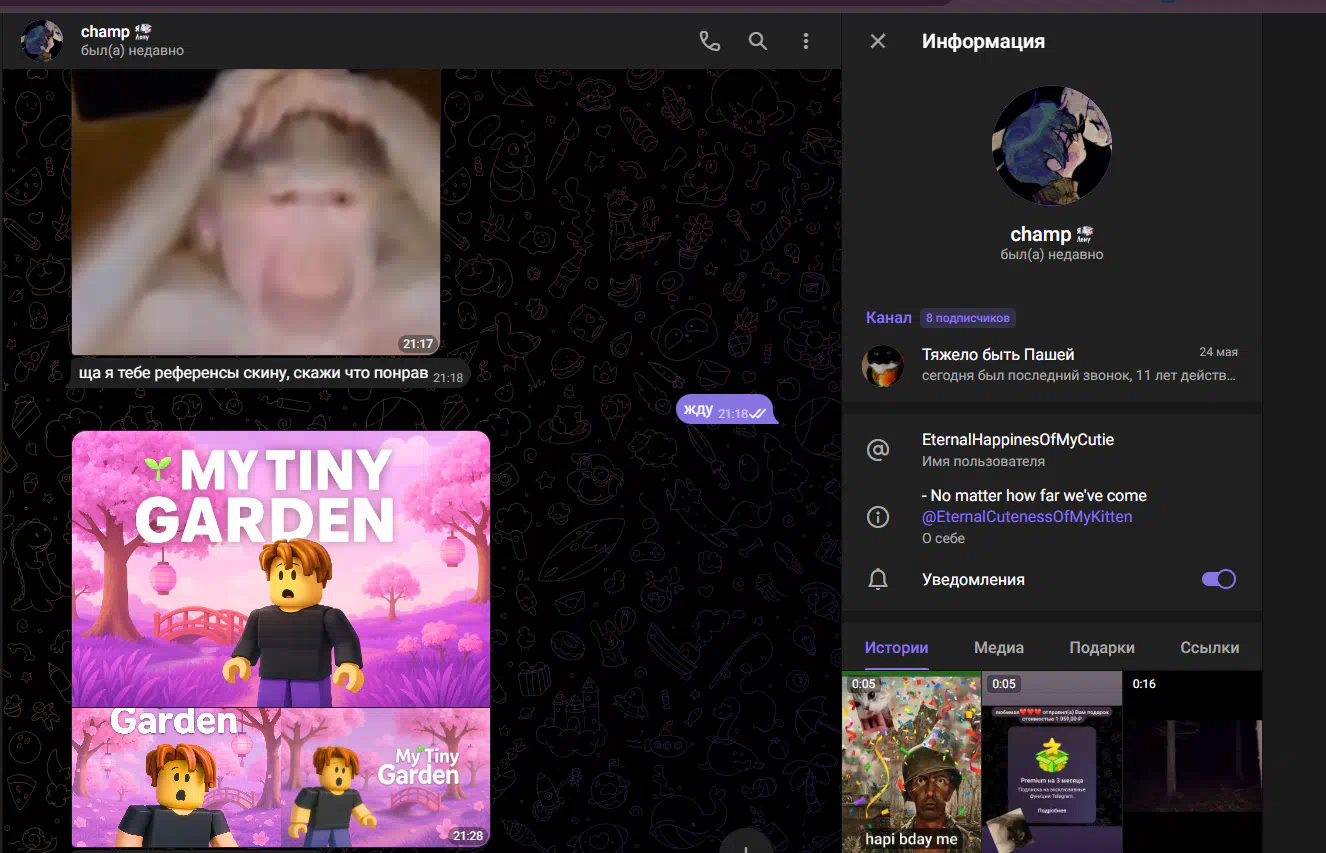The width and height of the screenshot is (1326, 853).
Task: Click champ's avatar in chat header
Action: click(42, 41)
